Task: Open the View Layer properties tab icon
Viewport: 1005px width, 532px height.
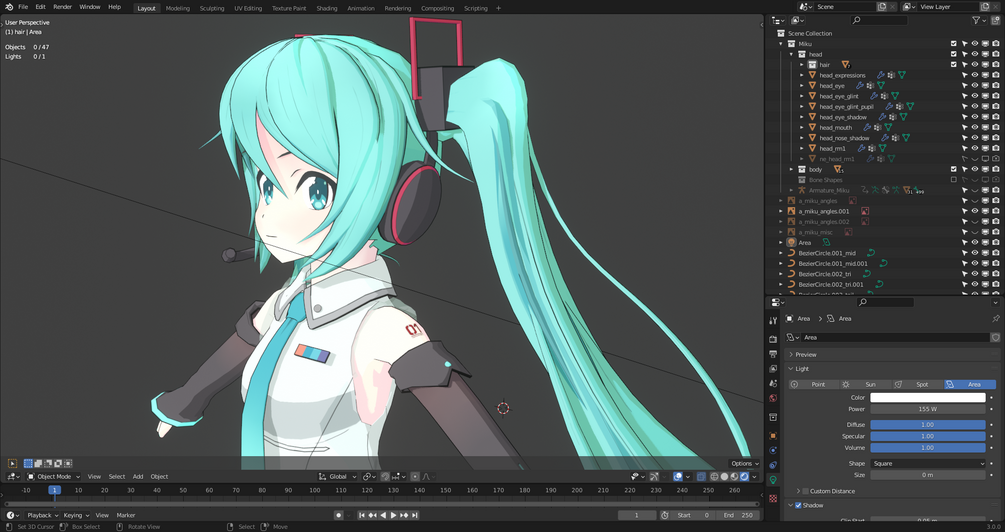Action: click(x=773, y=369)
